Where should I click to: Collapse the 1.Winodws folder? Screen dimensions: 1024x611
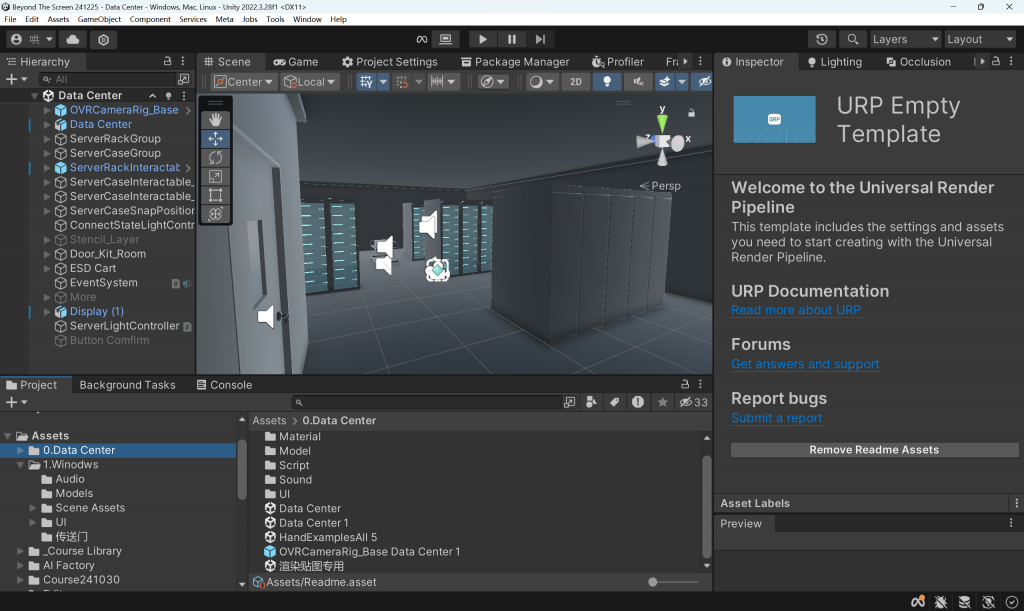pyautogui.click(x=20, y=465)
